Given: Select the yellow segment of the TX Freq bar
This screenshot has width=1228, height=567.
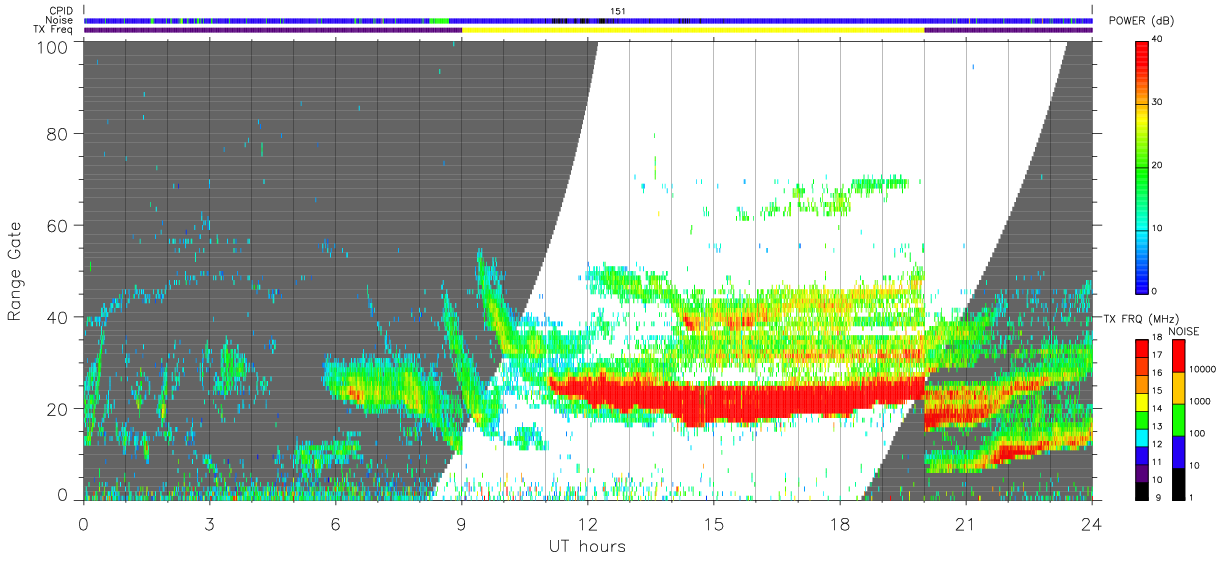Looking at the screenshot, I should pos(693,30).
